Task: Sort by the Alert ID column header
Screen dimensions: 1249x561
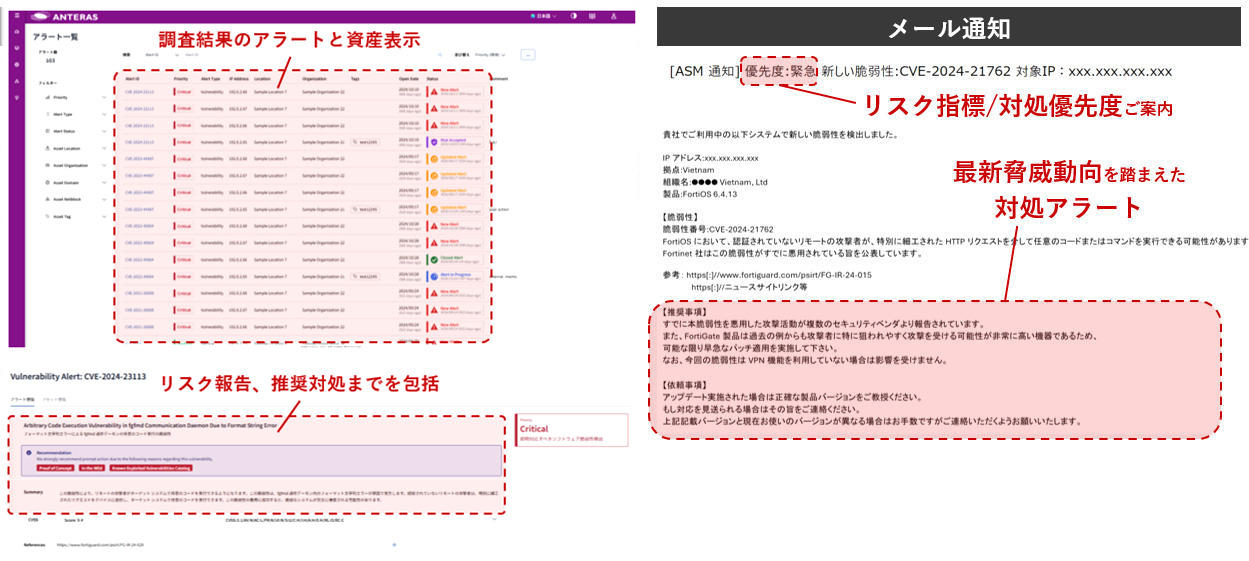Action: [x=133, y=77]
